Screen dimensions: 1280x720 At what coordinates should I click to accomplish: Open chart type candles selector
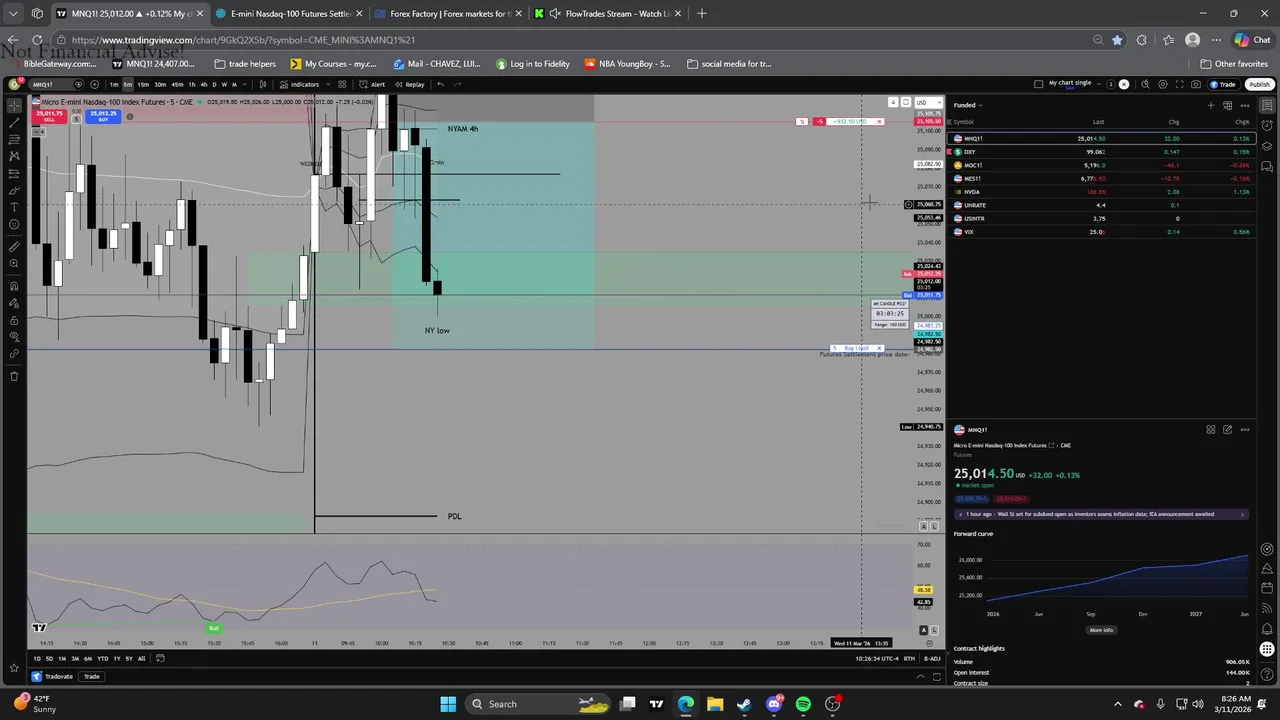click(263, 84)
